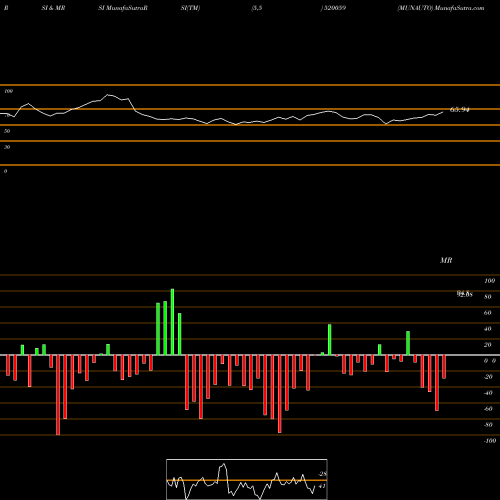Click the 'SI & MR' header text
Viewport: 500px width, 500px height.
point(53,8)
